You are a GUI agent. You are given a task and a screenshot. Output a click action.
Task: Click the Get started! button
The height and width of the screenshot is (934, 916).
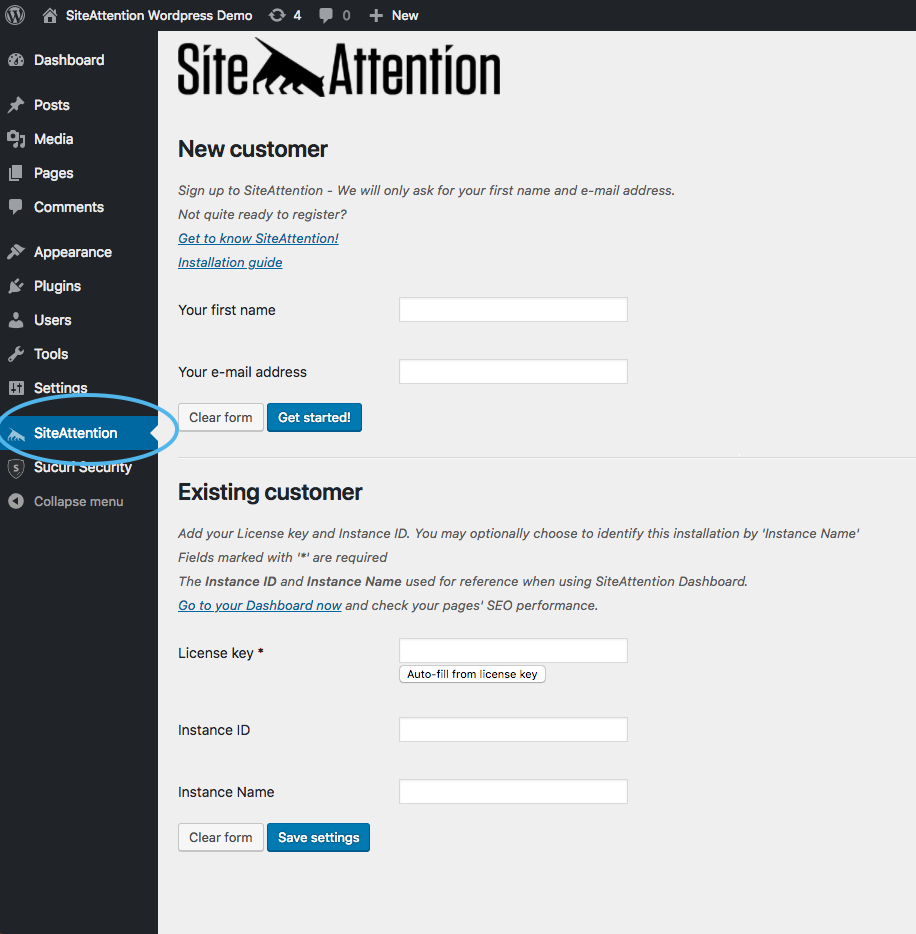pyautogui.click(x=314, y=418)
